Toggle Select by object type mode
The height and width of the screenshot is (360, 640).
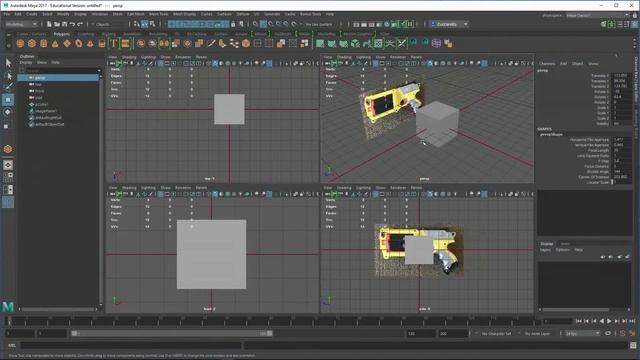pyautogui.click(x=144, y=24)
